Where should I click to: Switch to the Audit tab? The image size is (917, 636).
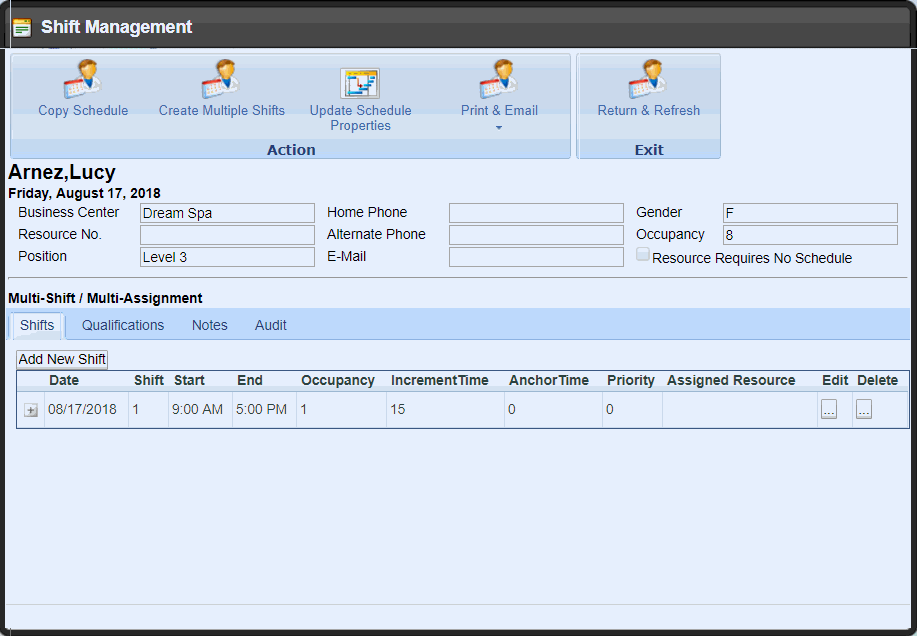[271, 326]
